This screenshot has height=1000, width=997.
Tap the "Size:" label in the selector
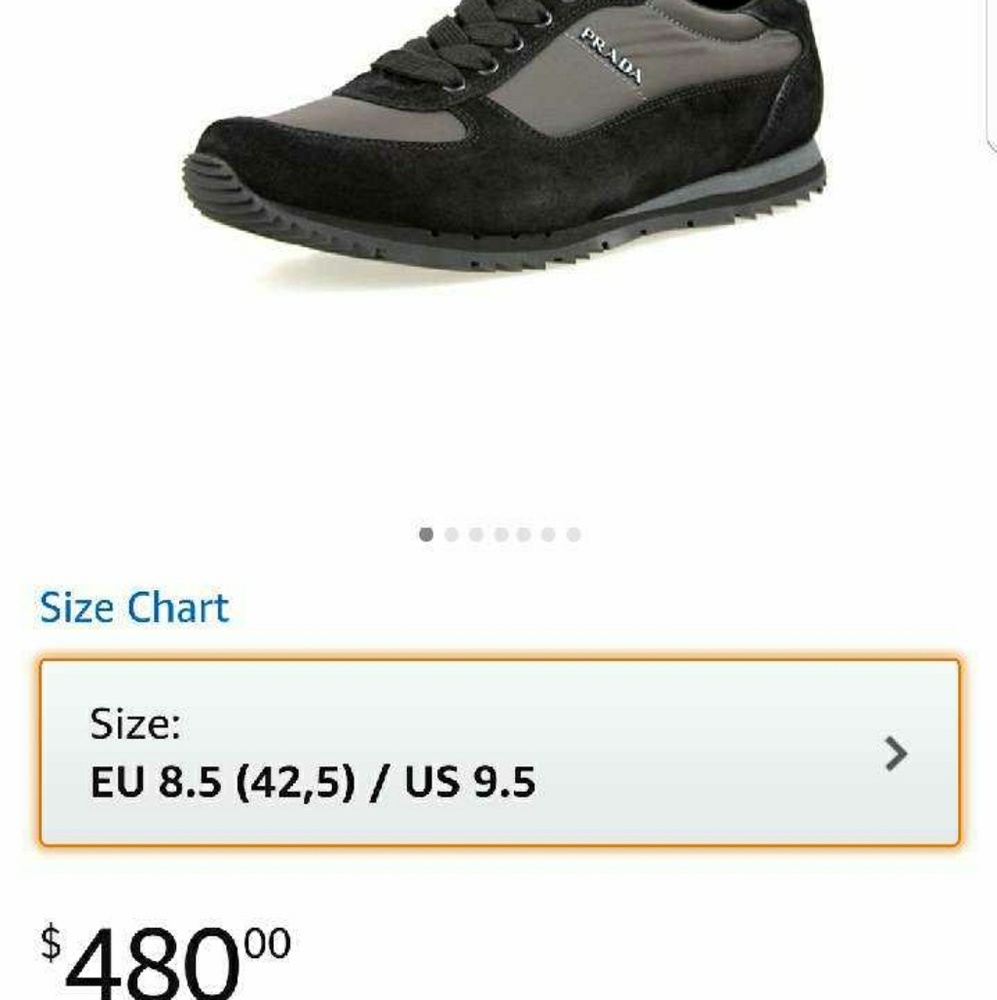coord(135,724)
